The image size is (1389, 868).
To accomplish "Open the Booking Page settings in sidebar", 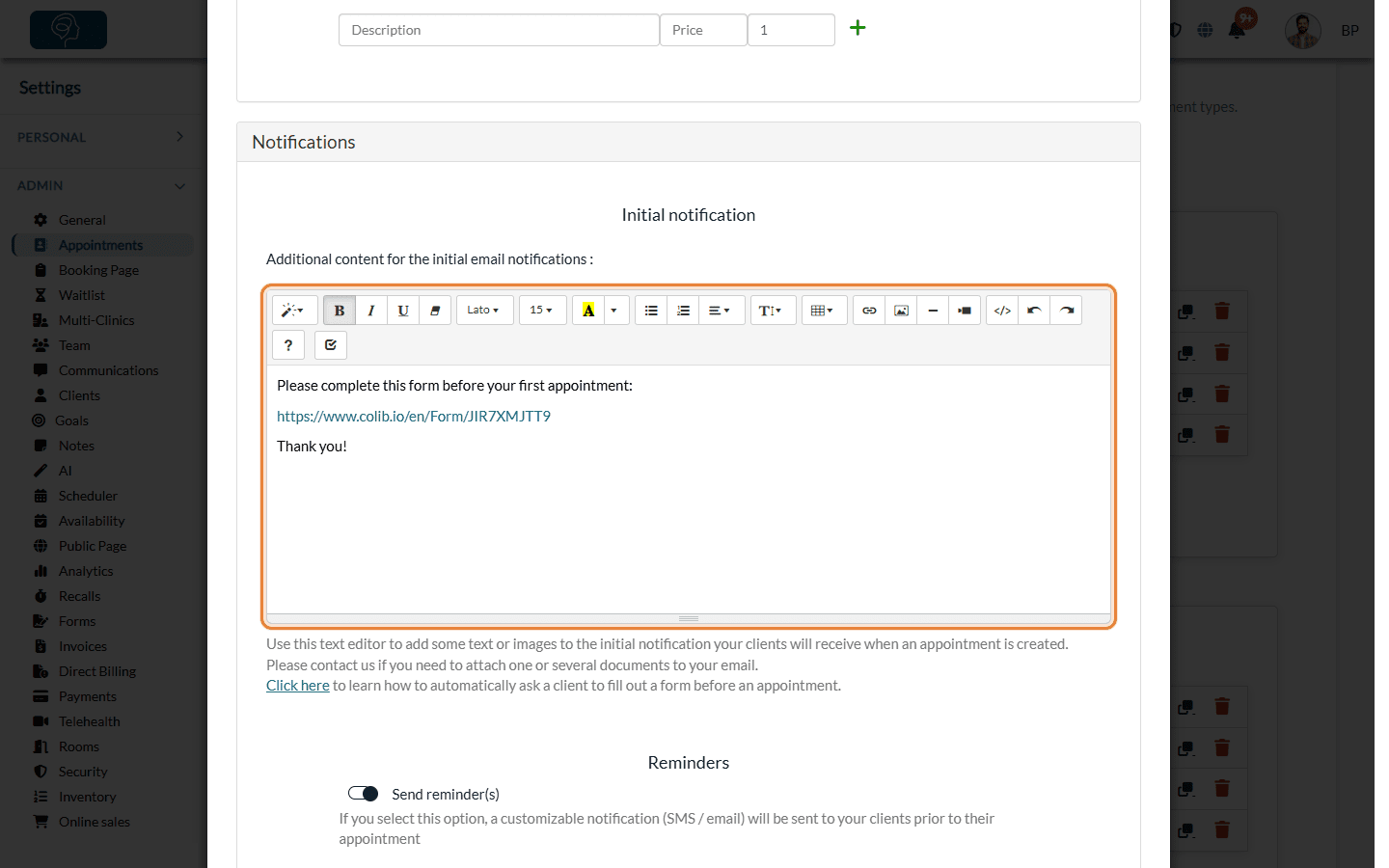I will (98, 270).
